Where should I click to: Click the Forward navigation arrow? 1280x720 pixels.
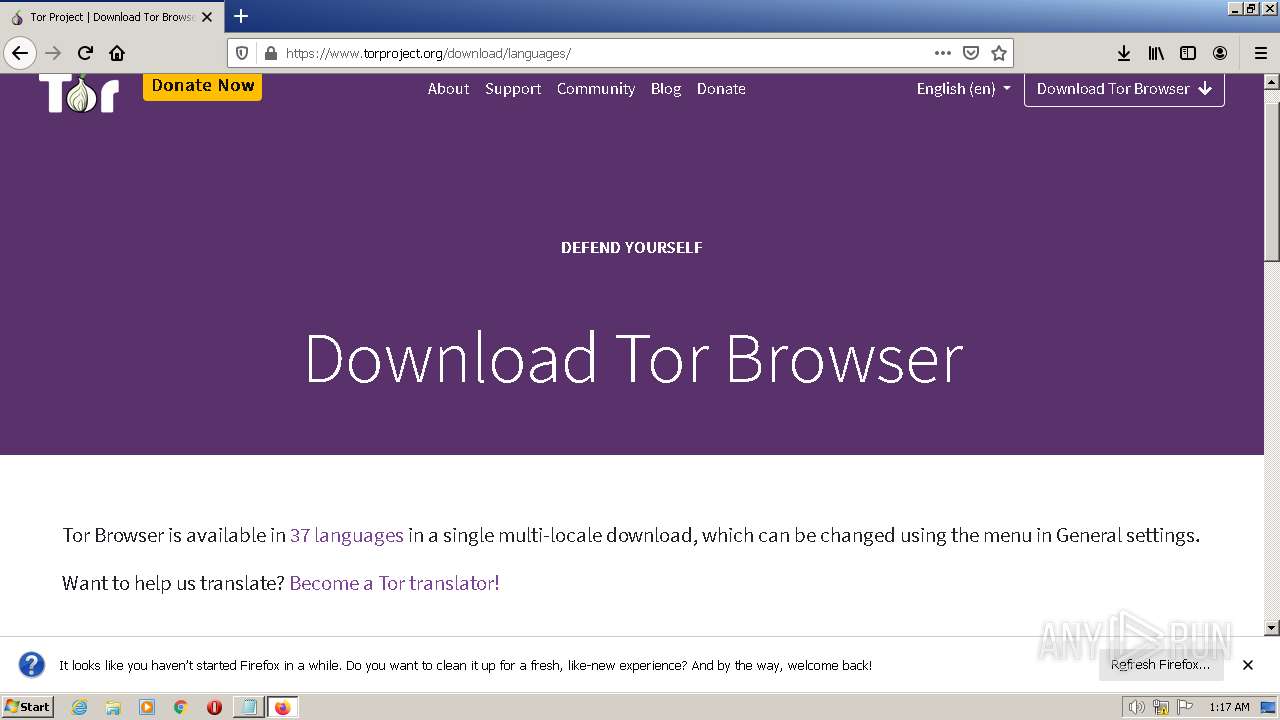tap(53, 53)
